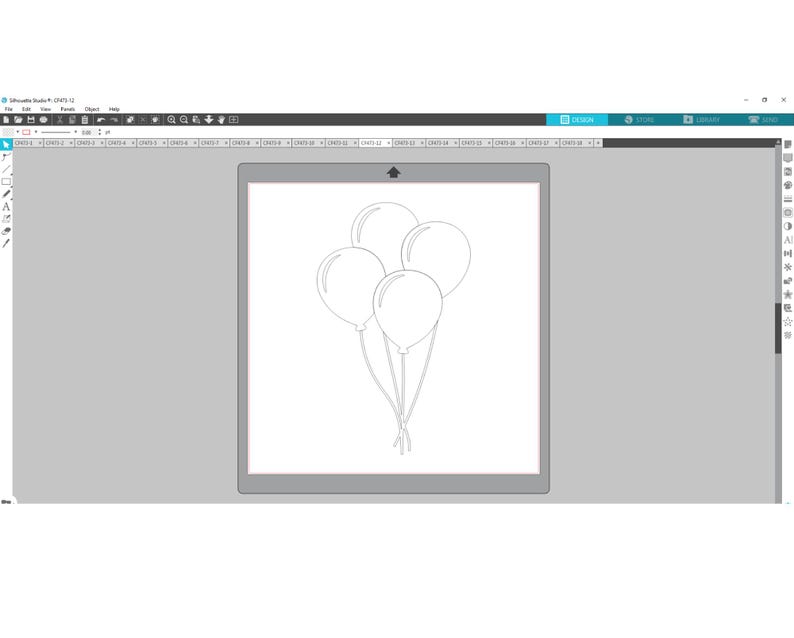Expand the fill pattern dropdown arrow
This screenshot has width=794, height=638.
(18, 132)
